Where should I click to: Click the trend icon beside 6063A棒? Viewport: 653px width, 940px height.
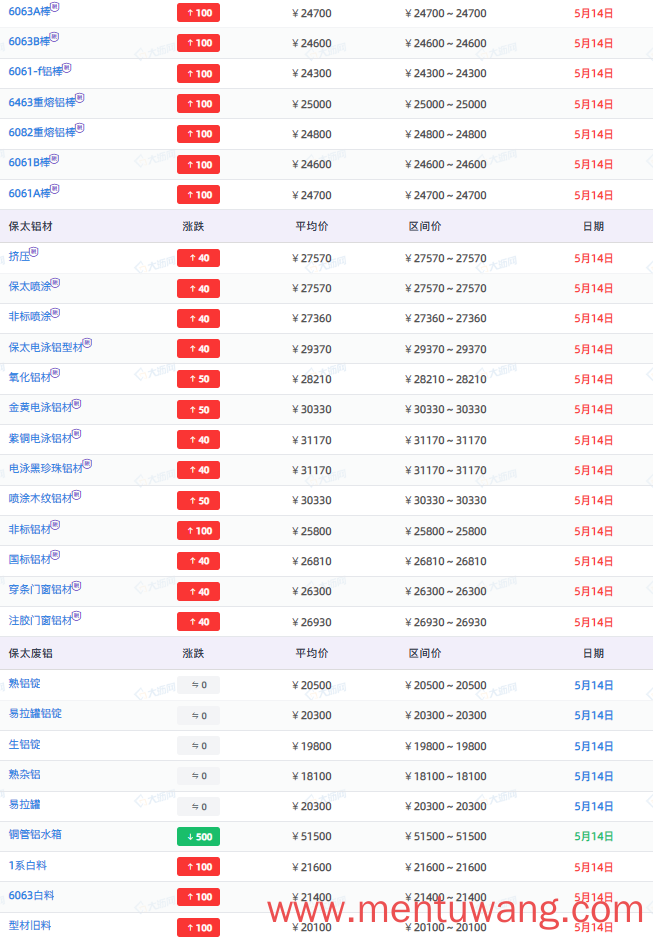coord(55,7)
